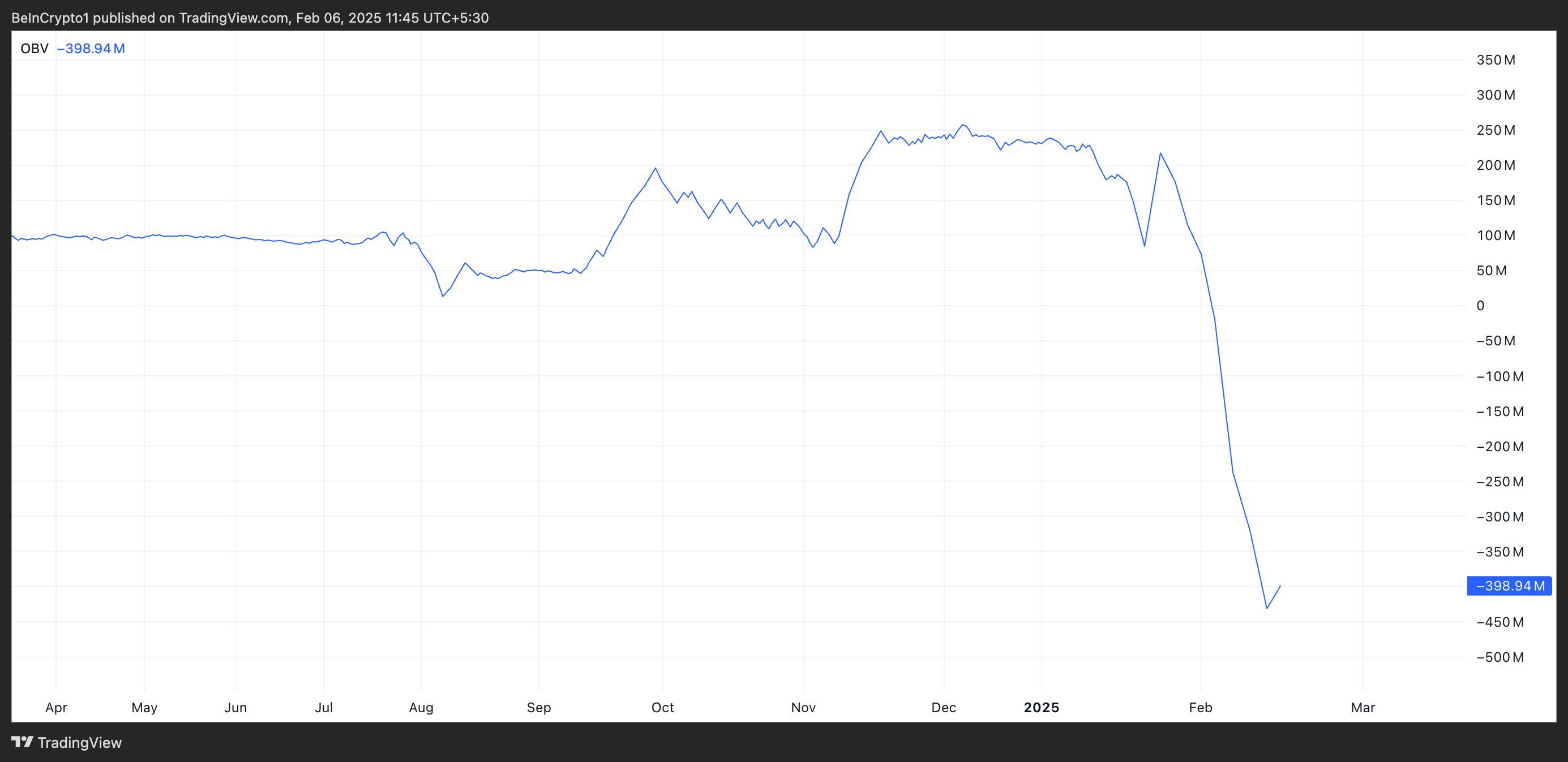Viewport: 1568px width, 762px height.
Task: Click the 0 level on the price scale
Action: [x=1480, y=306]
